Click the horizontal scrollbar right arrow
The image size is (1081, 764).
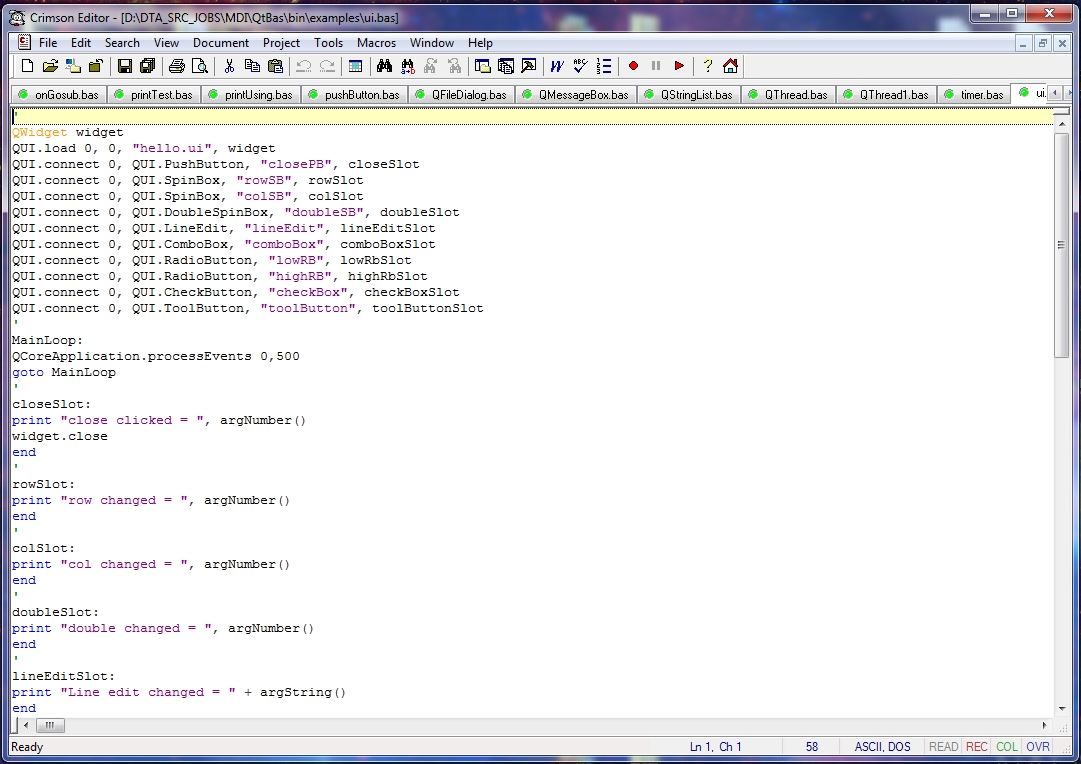[1044, 725]
